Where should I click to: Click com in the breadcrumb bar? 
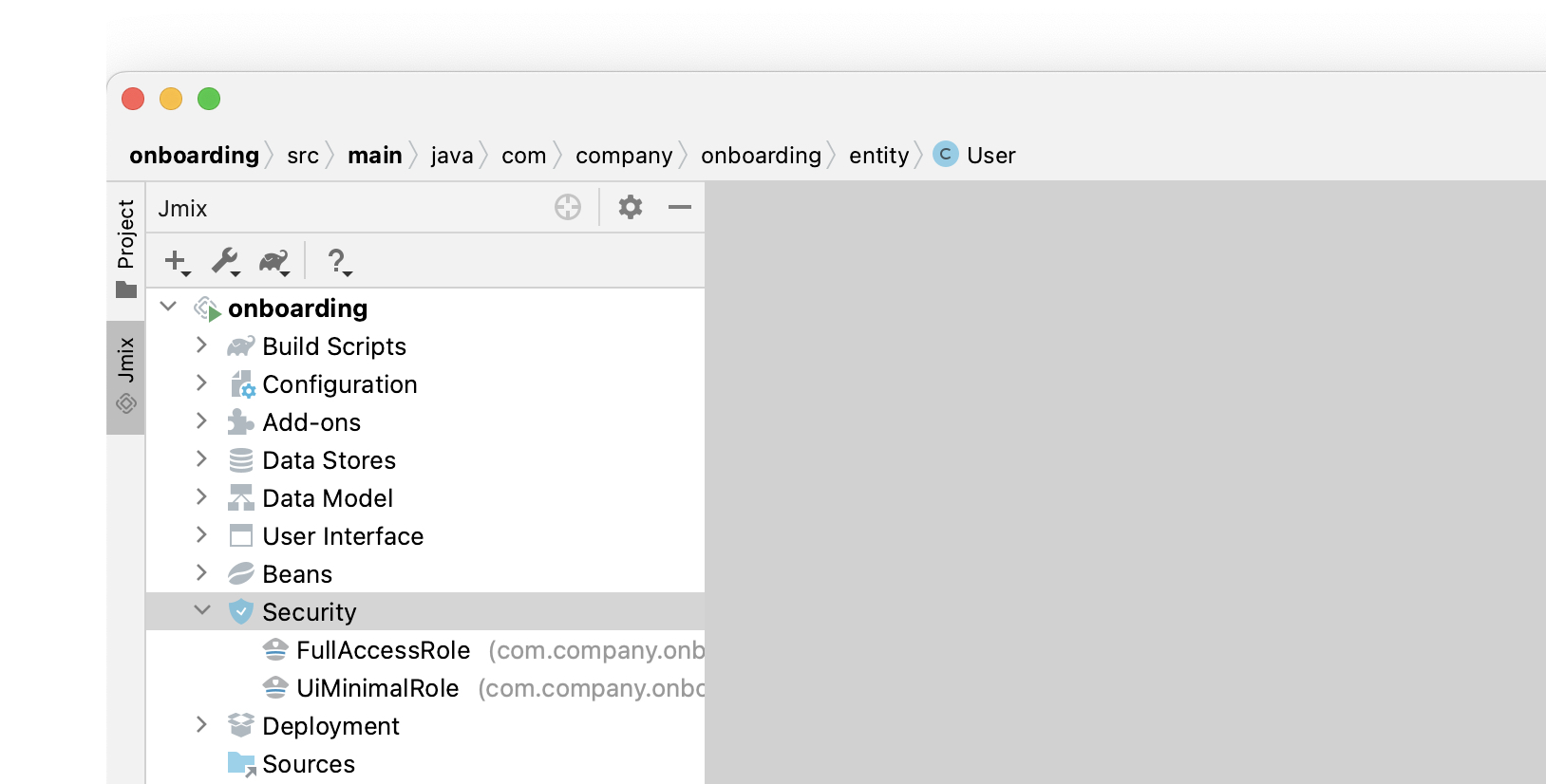tap(524, 156)
